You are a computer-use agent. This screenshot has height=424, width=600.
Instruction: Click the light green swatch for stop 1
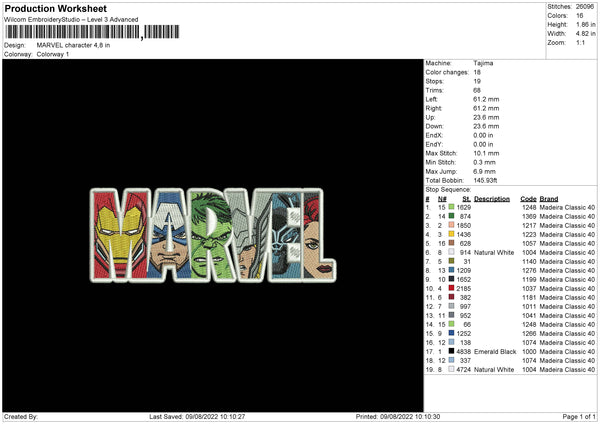click(x=452, y=207)
